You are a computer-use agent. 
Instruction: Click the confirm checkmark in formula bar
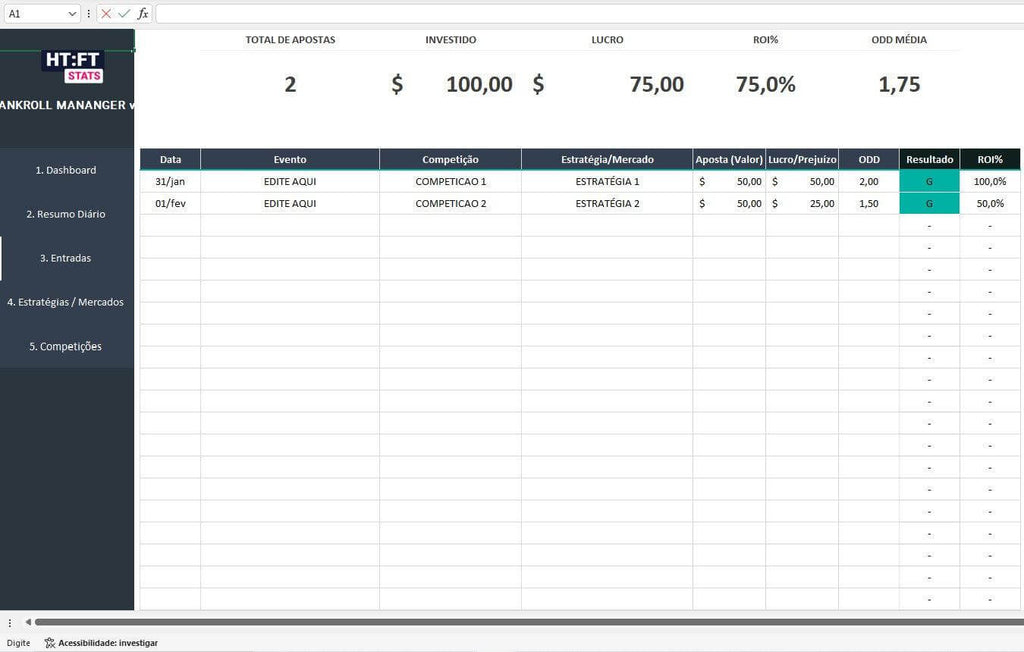click(124, 14)
